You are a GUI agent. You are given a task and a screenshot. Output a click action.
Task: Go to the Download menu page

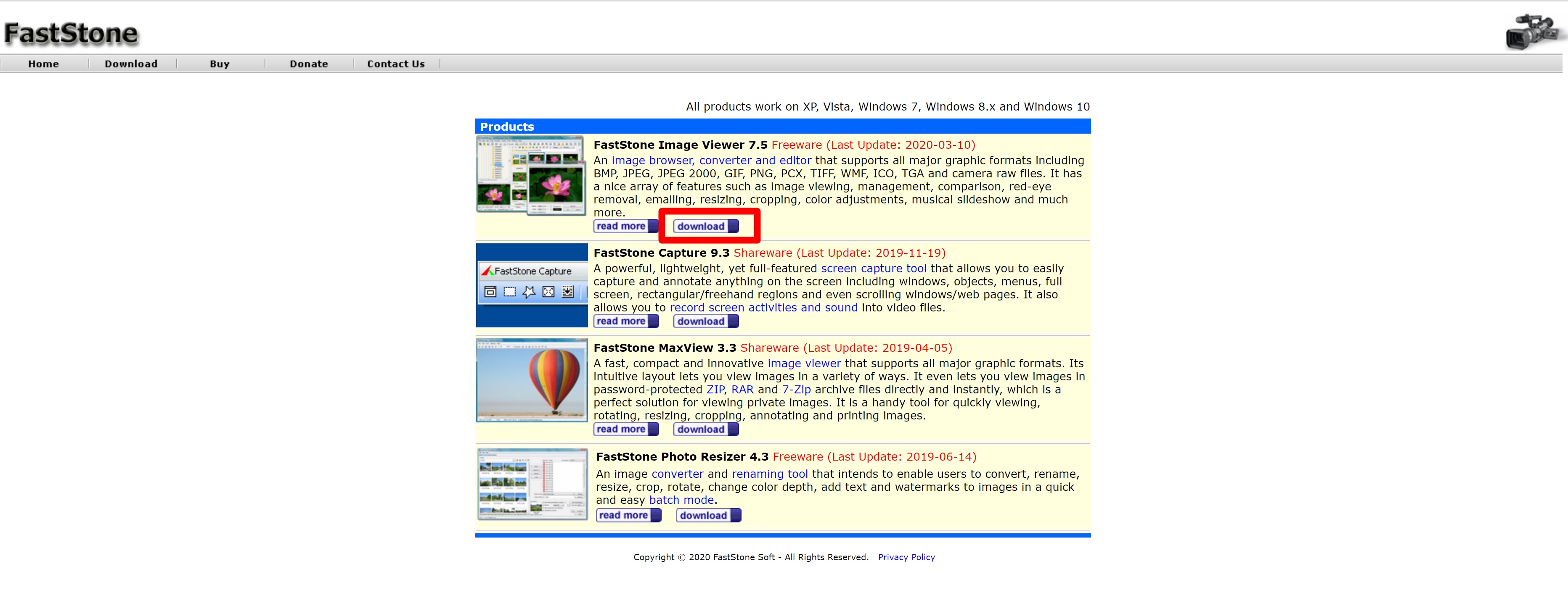(x=131, y=64)
